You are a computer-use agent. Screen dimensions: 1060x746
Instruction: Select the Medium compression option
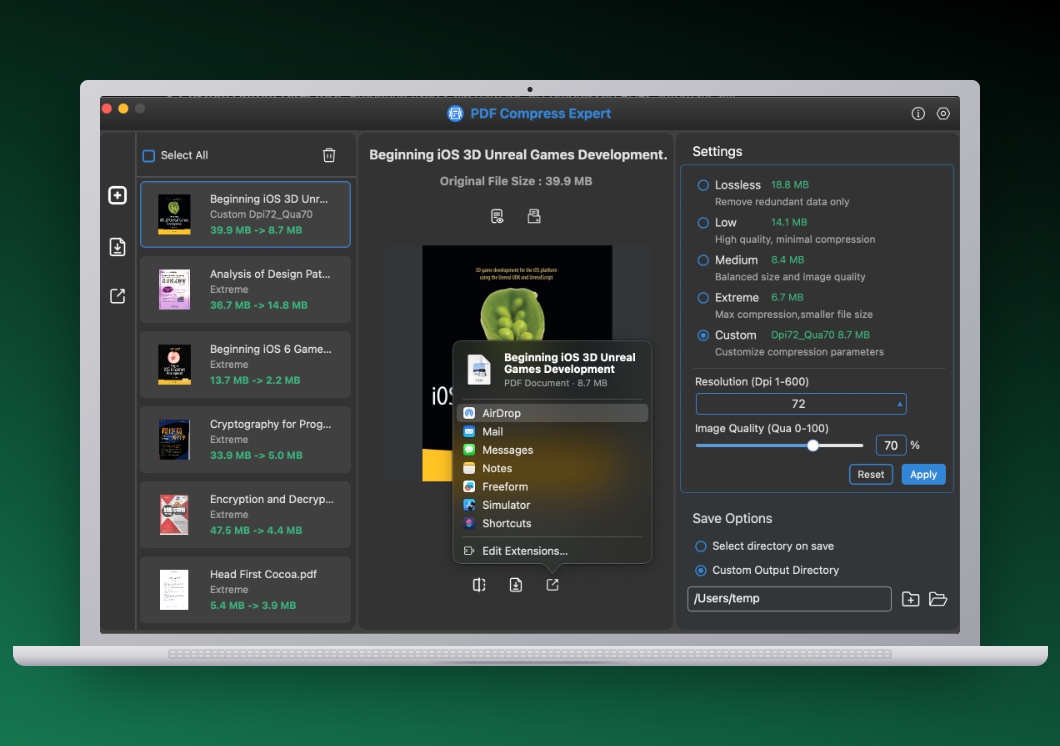(x=703, y=260)
